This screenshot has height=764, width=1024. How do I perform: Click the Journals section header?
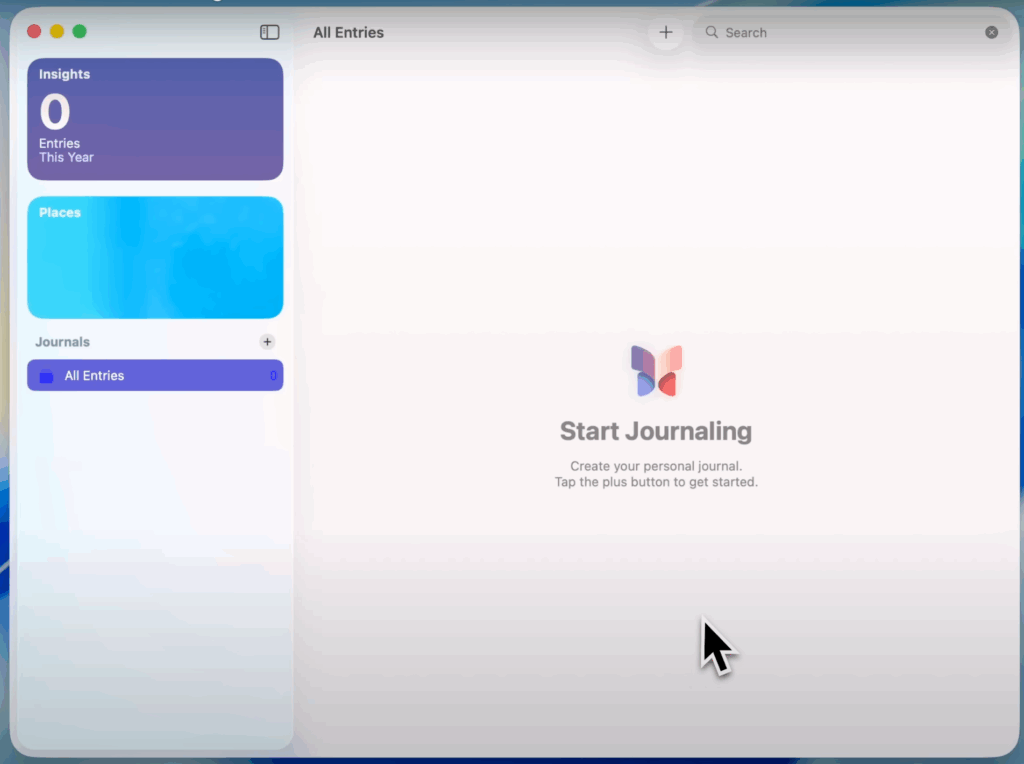pos(62,342)
